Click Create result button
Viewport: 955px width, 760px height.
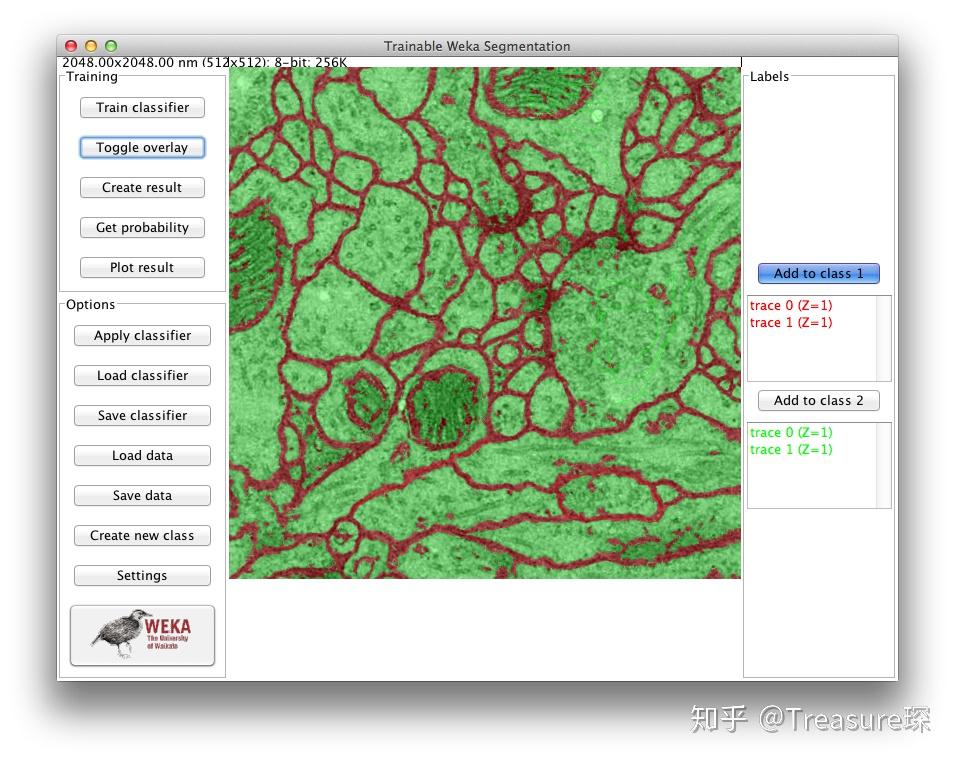tap(142, 188)
